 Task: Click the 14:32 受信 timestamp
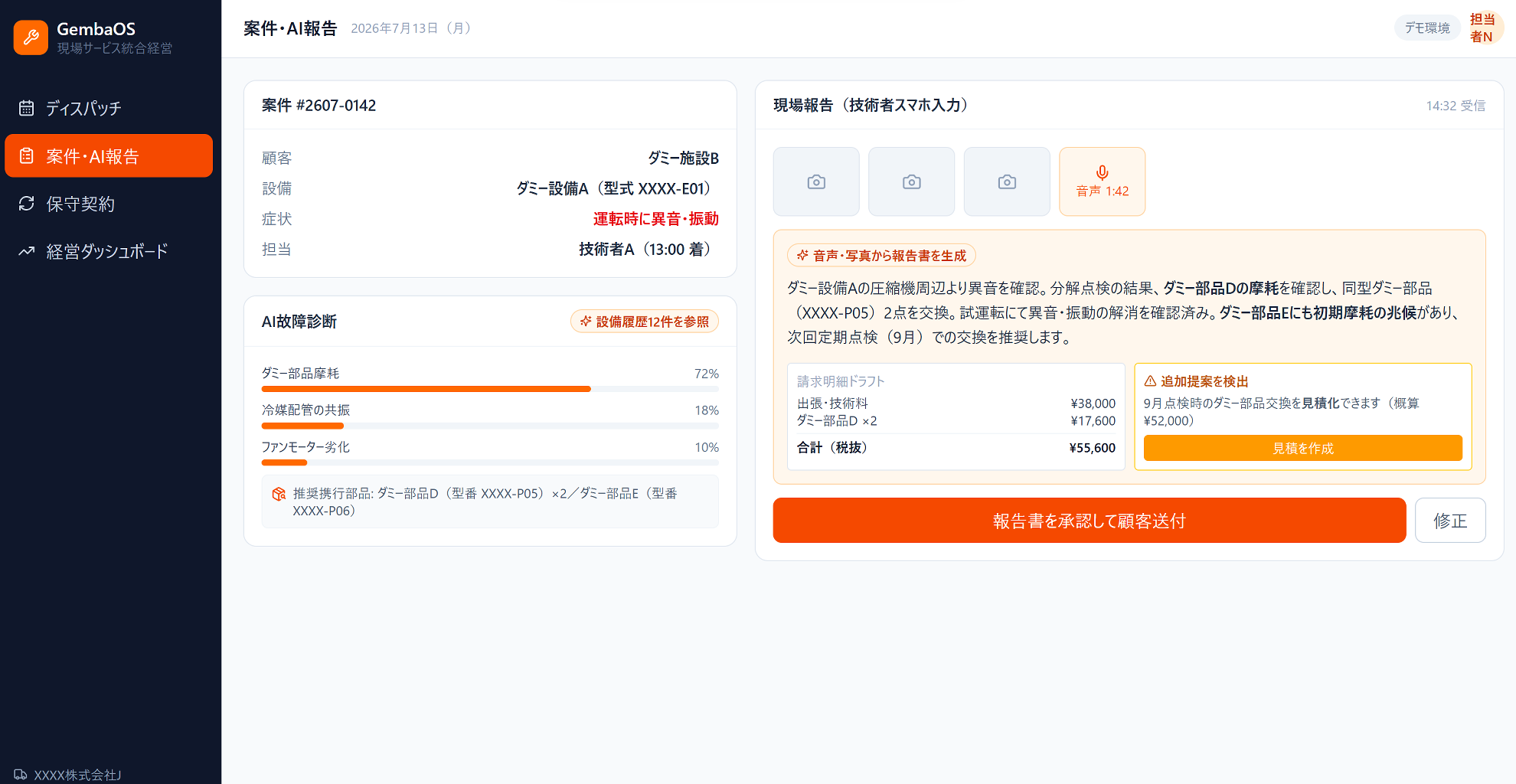pos(1456,106)
